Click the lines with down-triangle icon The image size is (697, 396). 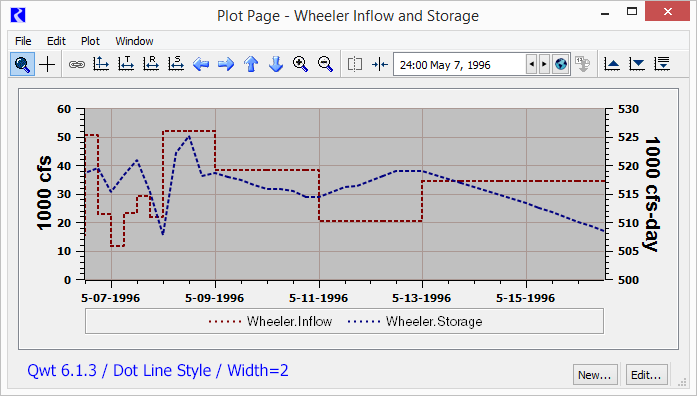(662, 64)
